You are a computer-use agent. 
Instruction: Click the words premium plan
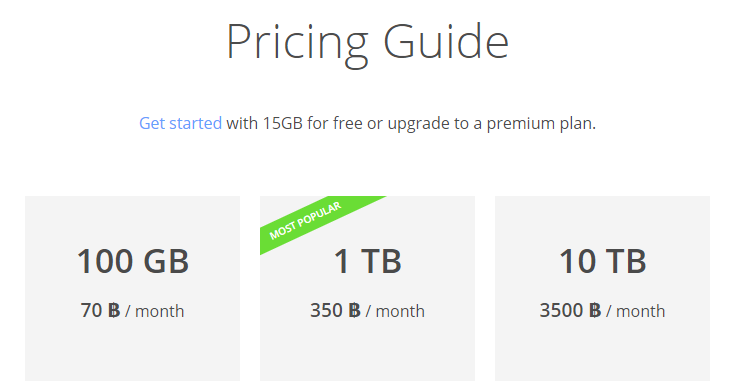(x=541, y=124)
